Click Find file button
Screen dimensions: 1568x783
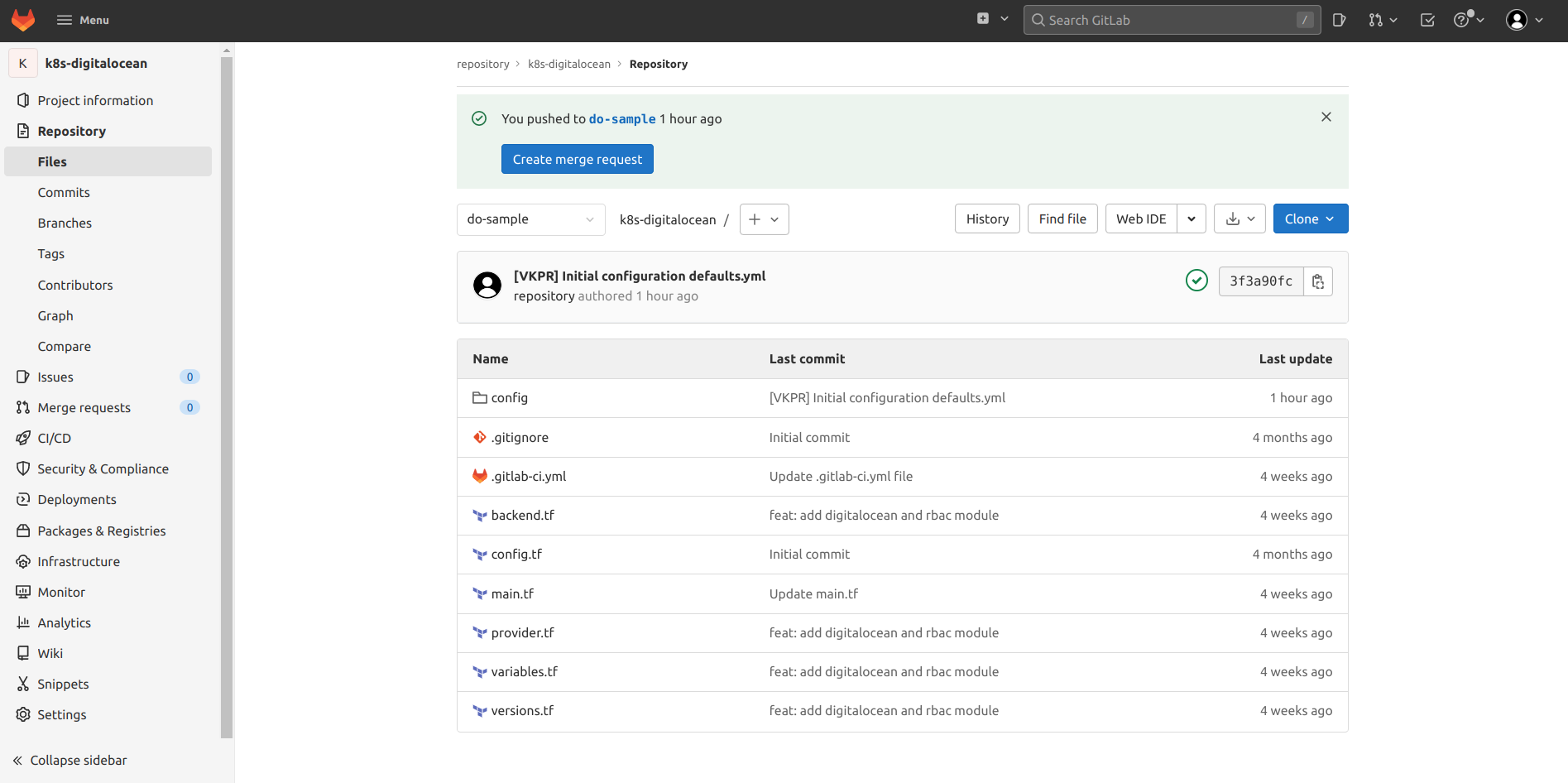pyautogui.click(x=1062, y=219)
